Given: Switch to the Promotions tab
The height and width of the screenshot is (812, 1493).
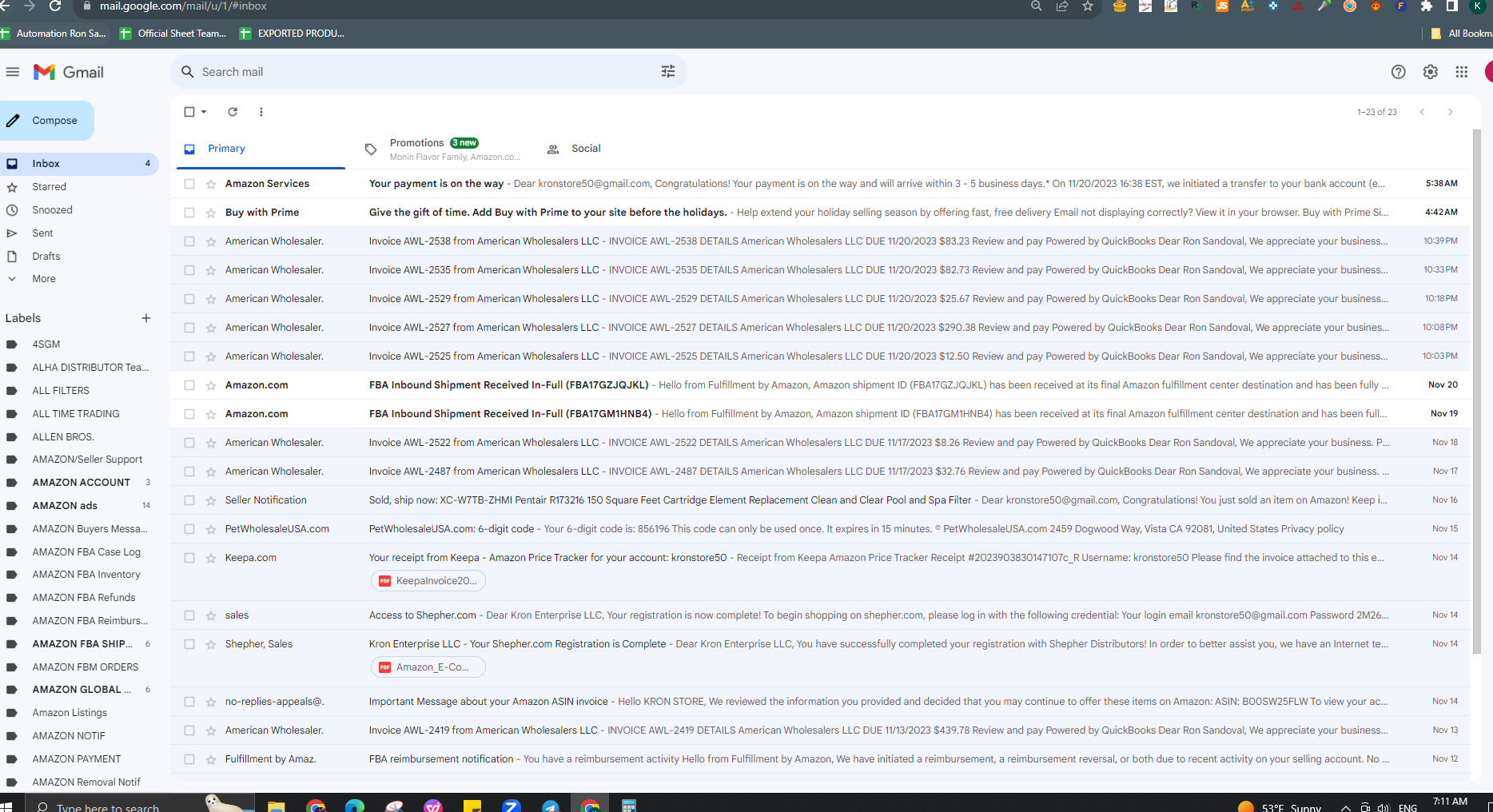Looking at the screenshot, I should pyautogui.click(x=445, y=149).
